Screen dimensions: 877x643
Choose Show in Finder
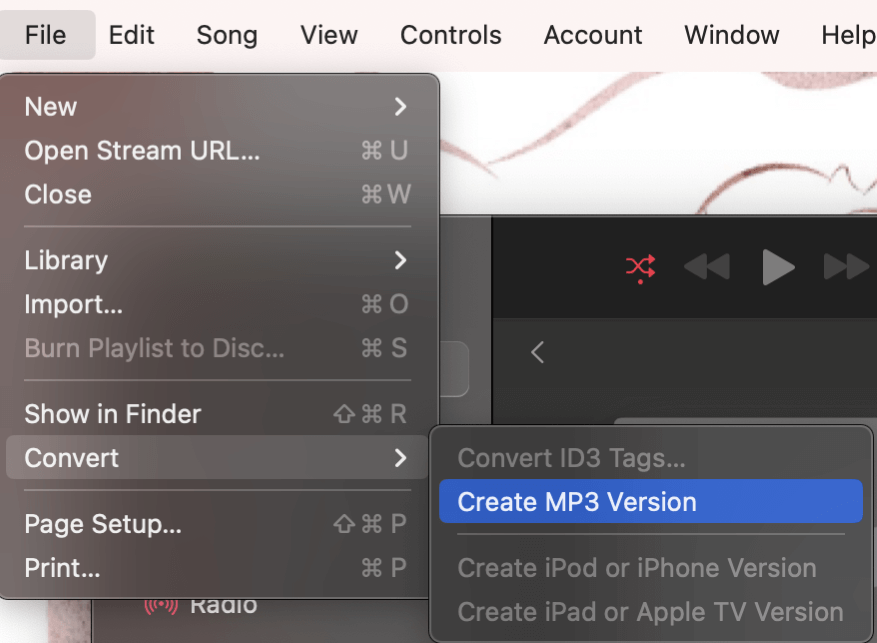point(113,414)
